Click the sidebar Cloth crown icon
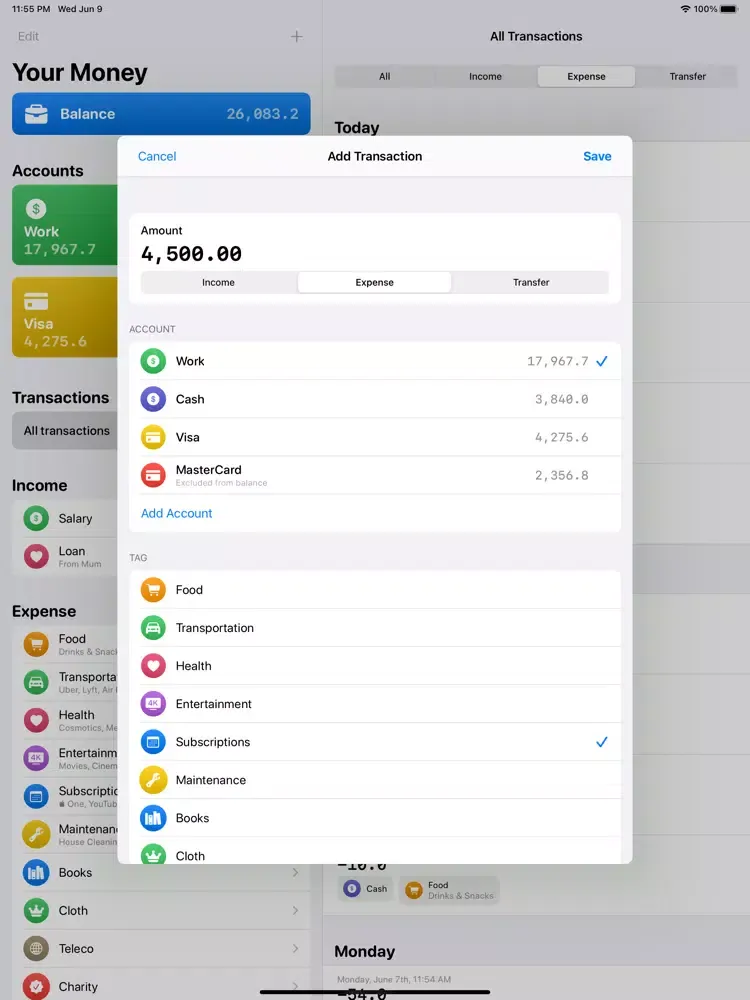Image resolution: width=750 pixels, height=1000 pixels. (36, 911)
